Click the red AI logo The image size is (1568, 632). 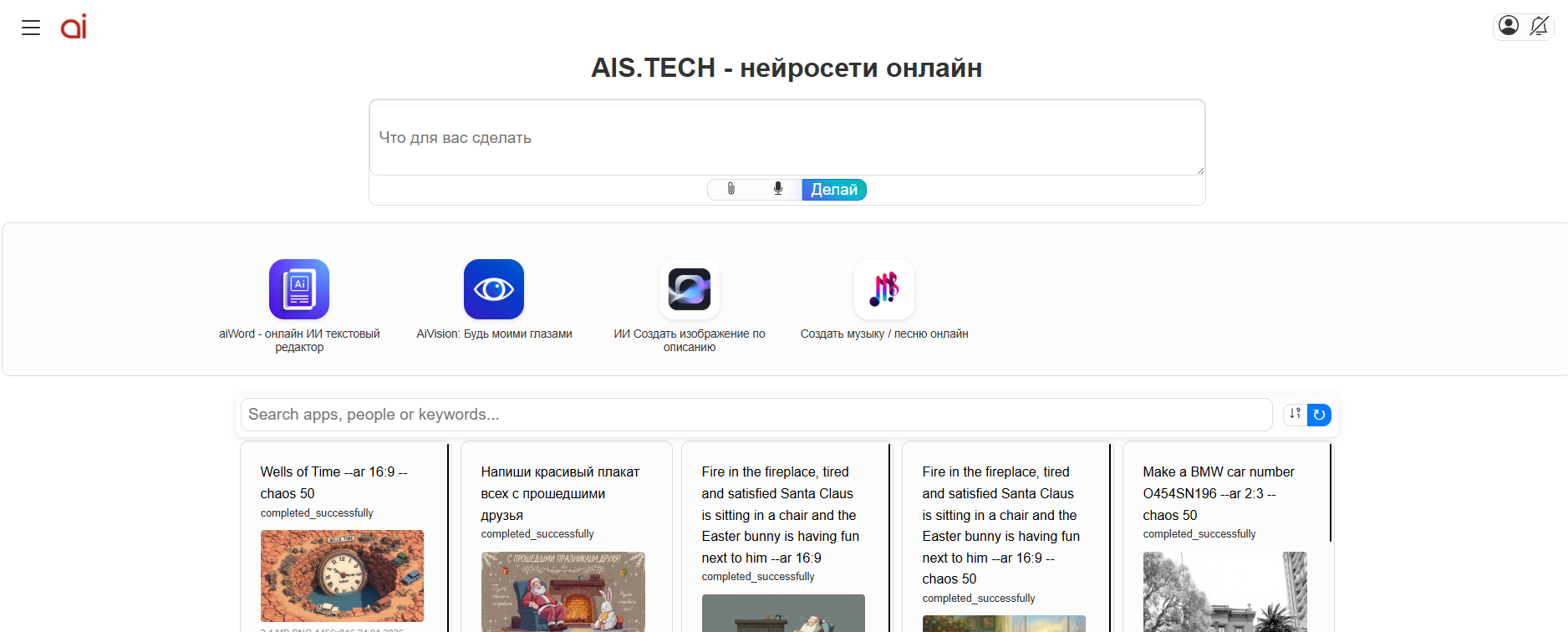pyautogui.click(x=74, y=27)
